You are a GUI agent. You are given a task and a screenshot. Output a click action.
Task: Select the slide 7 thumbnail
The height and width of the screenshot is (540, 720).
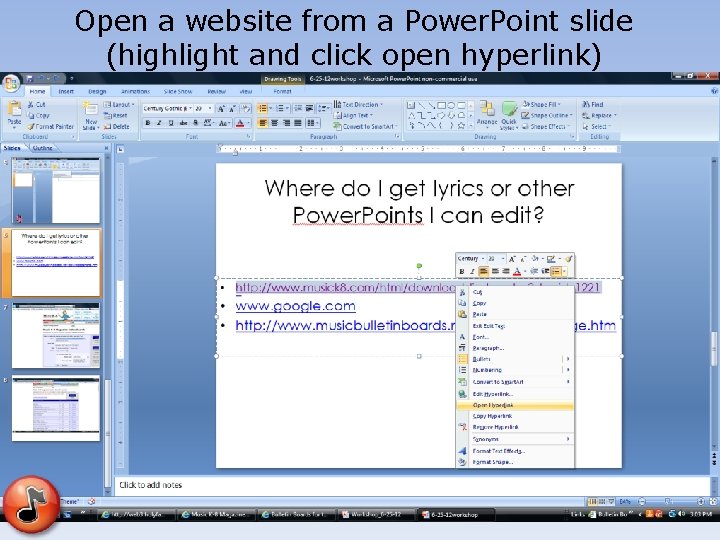click(56, 335)
